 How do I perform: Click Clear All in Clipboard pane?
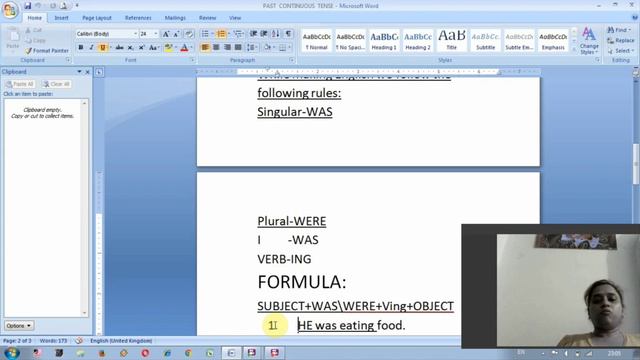click(56, 84)
